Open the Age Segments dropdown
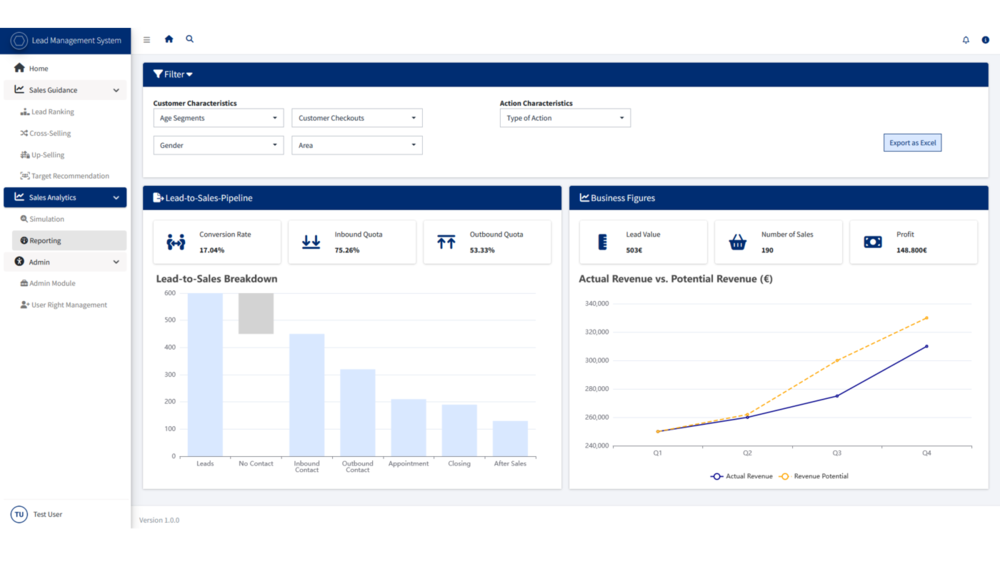 pyautogui.click(x=218, y=118)
